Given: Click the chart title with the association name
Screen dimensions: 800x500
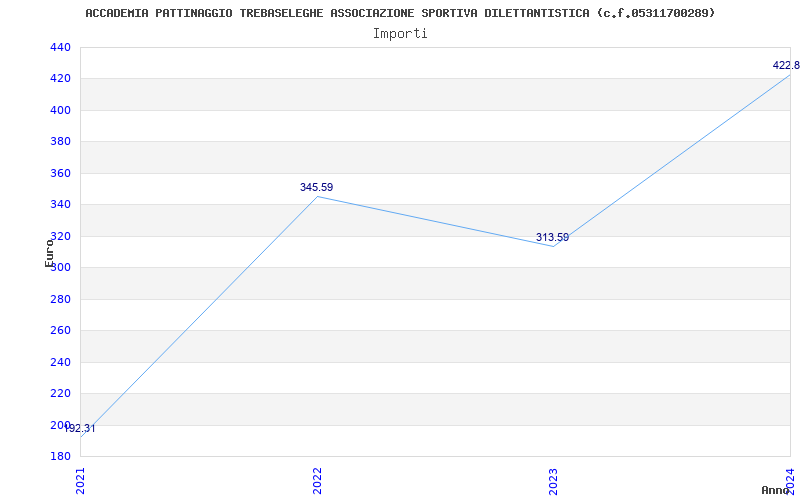Looking at the screenshot, I should pos(400,13).
